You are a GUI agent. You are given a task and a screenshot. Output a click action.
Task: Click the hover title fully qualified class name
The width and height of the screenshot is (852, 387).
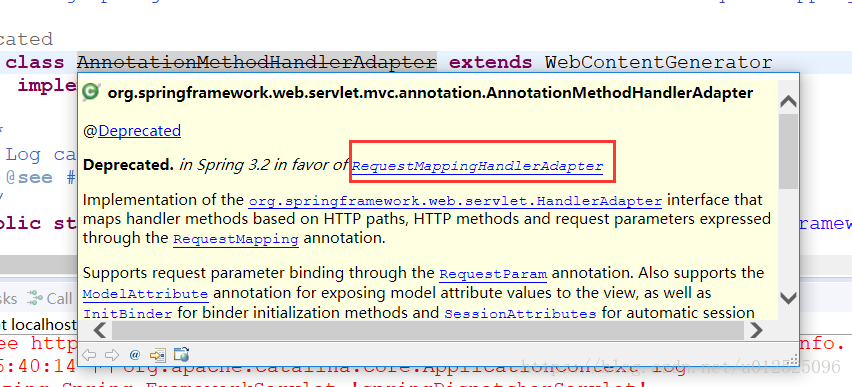pyautogui.click(x=430, y=93)
